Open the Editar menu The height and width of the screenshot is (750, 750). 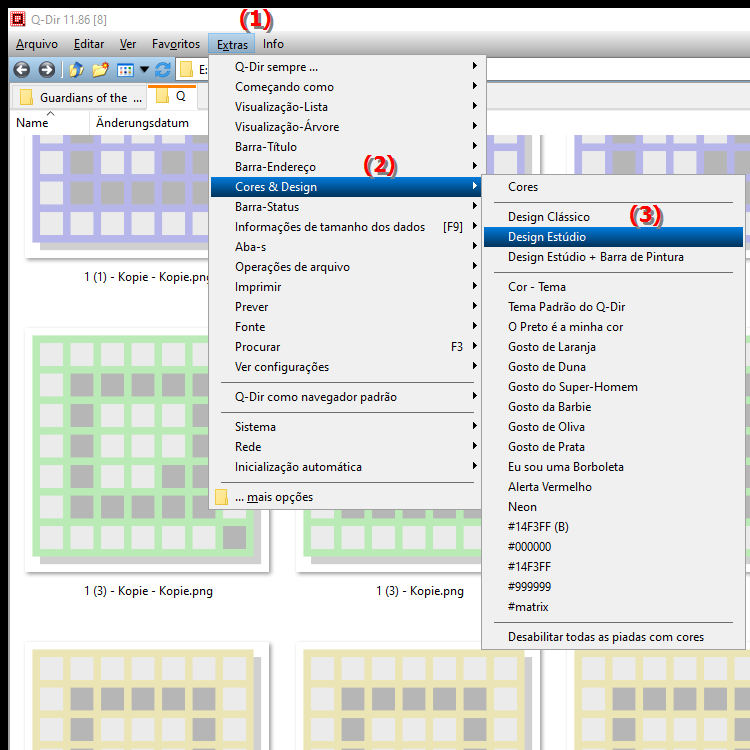(89, 44)
